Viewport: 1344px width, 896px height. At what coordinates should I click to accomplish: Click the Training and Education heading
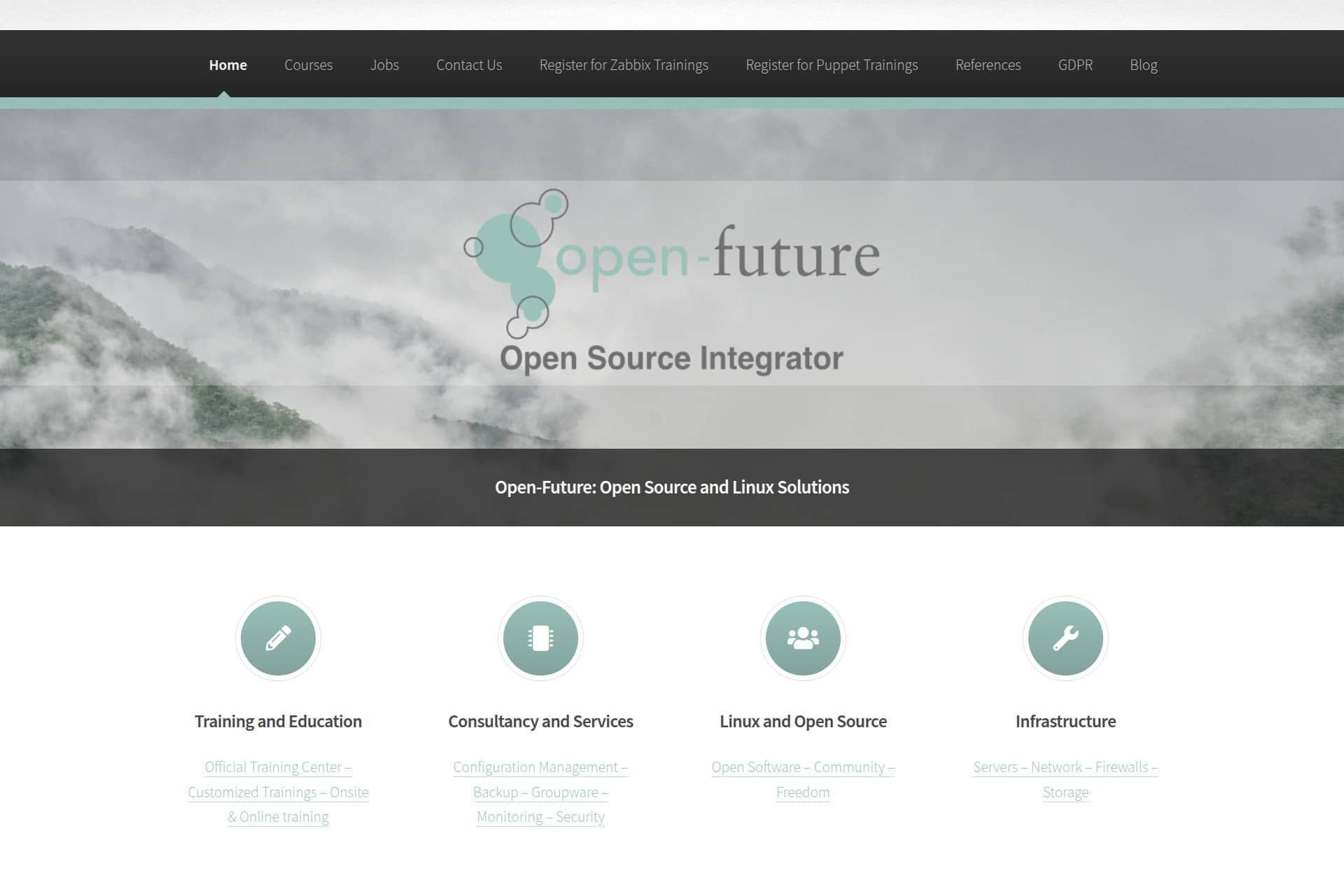278,722
